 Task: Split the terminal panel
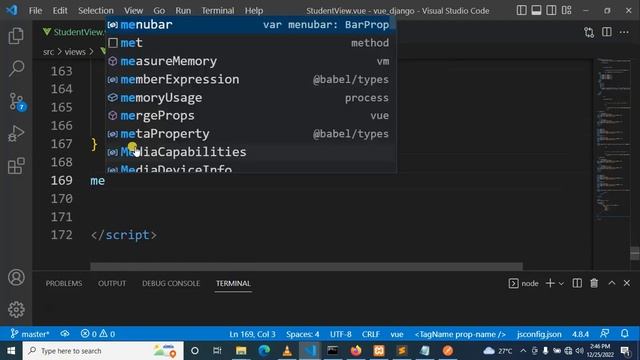pos(577,283)
